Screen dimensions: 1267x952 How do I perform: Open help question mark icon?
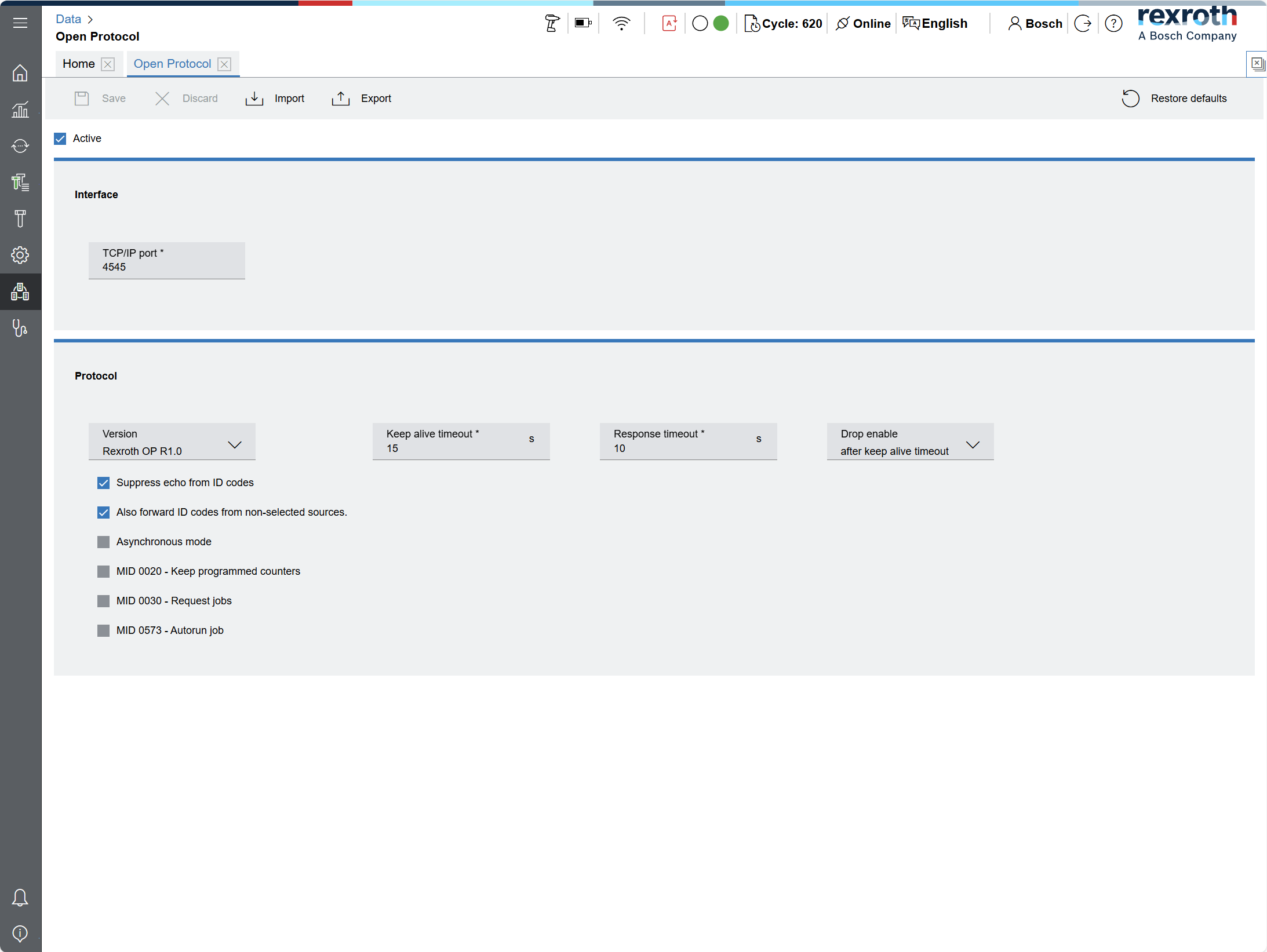pos(1113,24)
